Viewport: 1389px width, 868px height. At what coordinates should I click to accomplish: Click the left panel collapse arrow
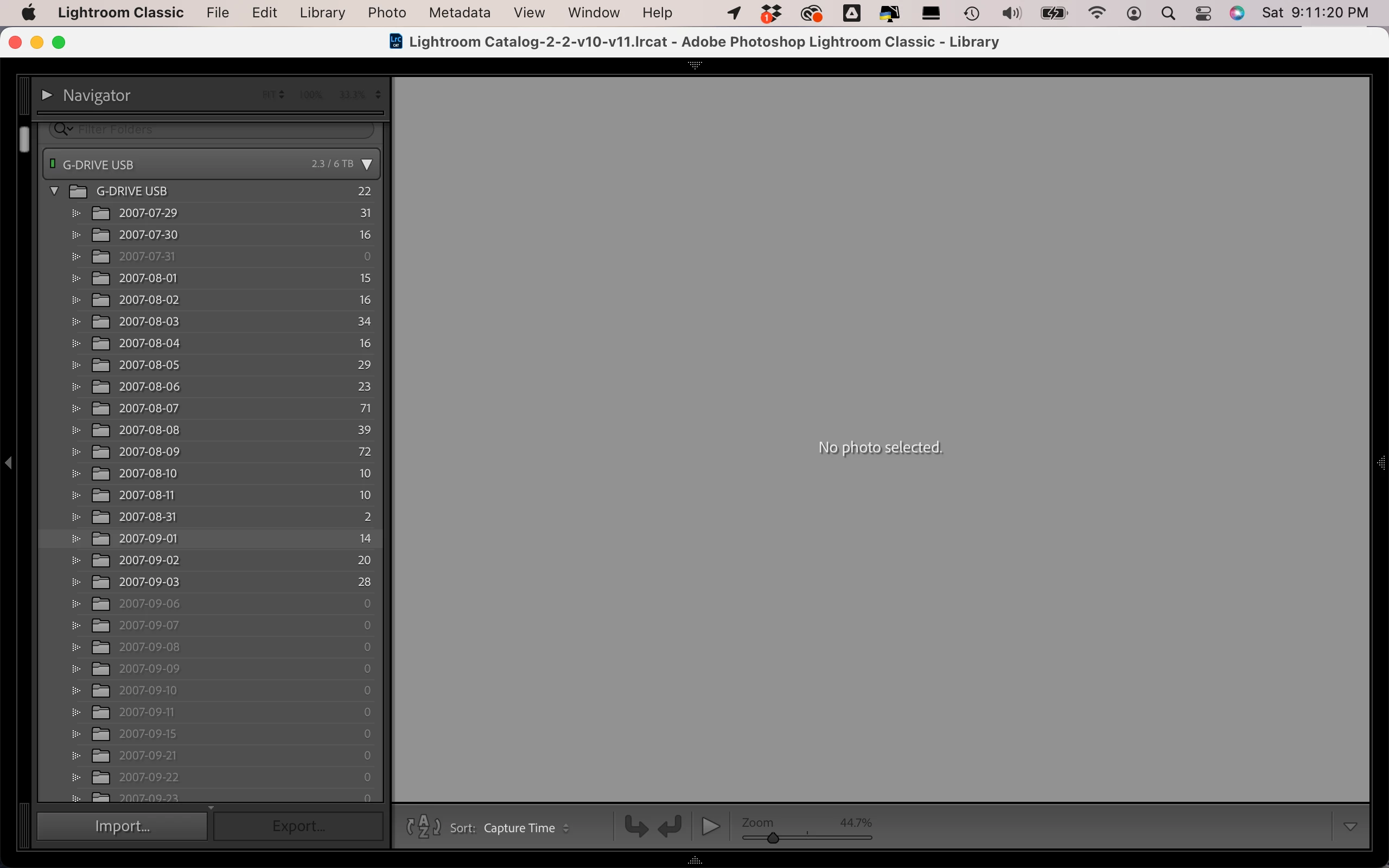[8, 463]
